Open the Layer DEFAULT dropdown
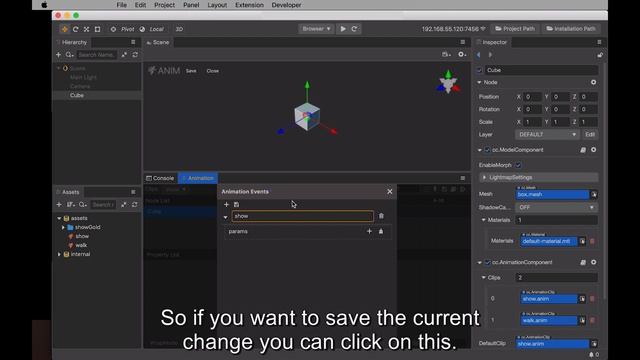 click(x=547, y=134)
